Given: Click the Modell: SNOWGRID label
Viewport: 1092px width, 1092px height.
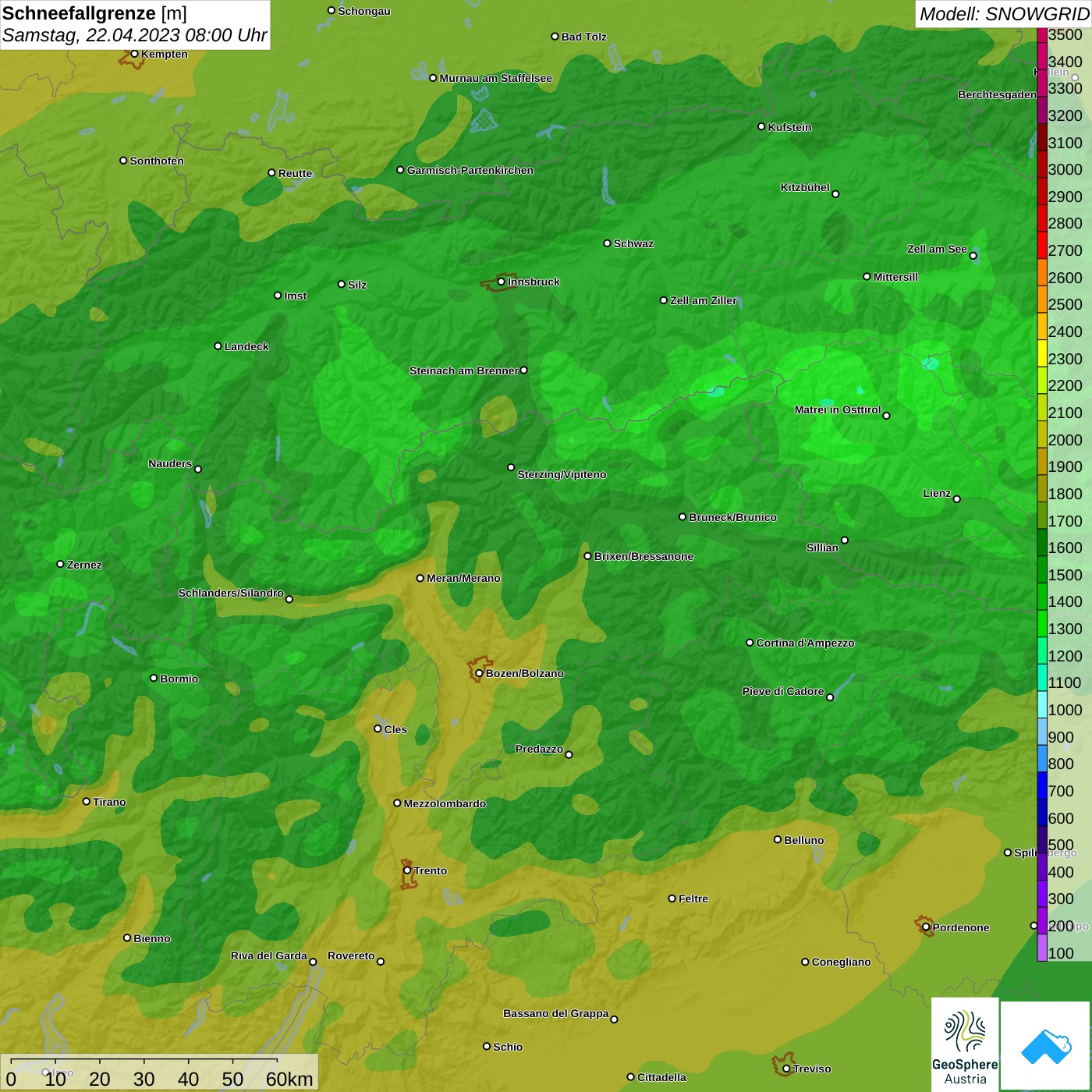Looking at the screenshot, I should tap(1004, 14).
